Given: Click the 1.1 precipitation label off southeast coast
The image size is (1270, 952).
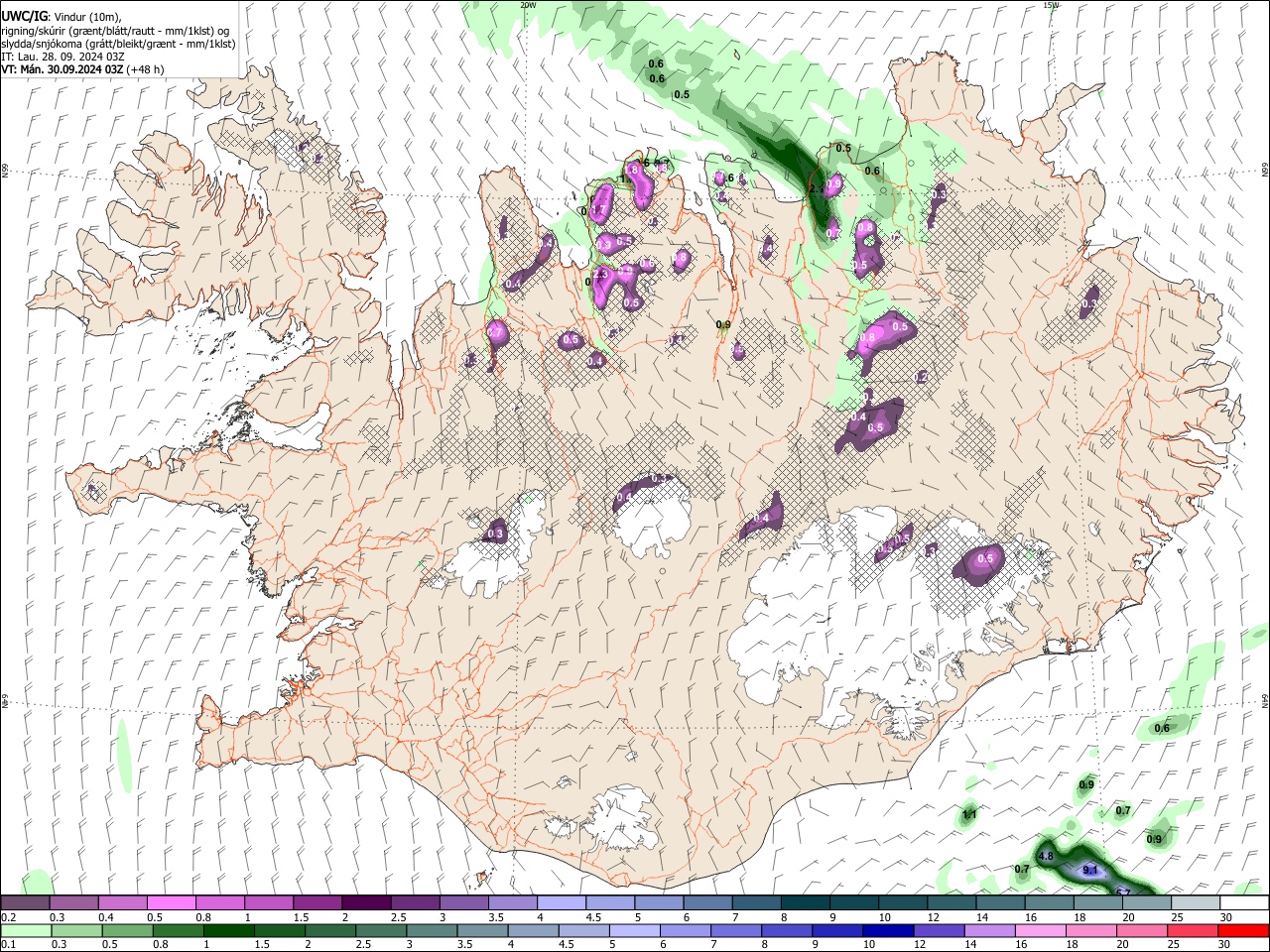Looking at the screenshot, I should click(969, 815).
